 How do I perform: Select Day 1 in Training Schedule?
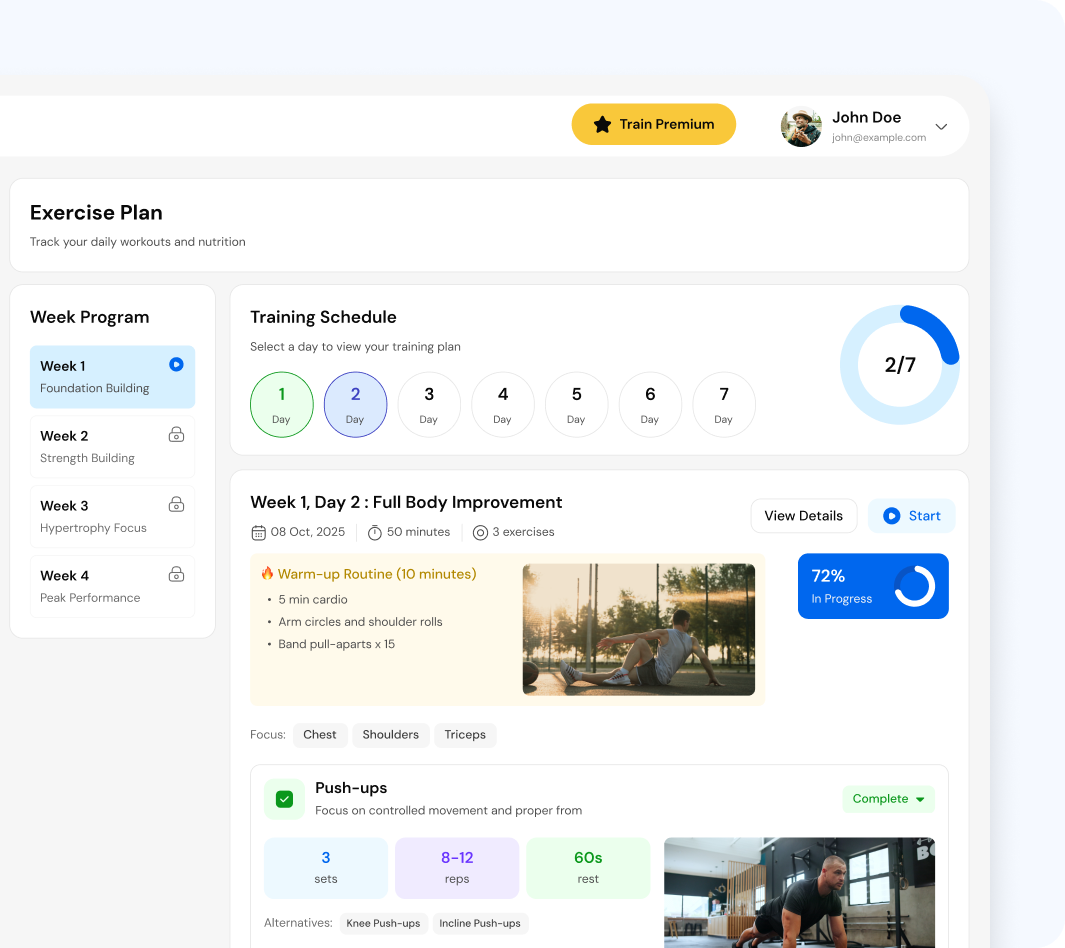point(281,404)
